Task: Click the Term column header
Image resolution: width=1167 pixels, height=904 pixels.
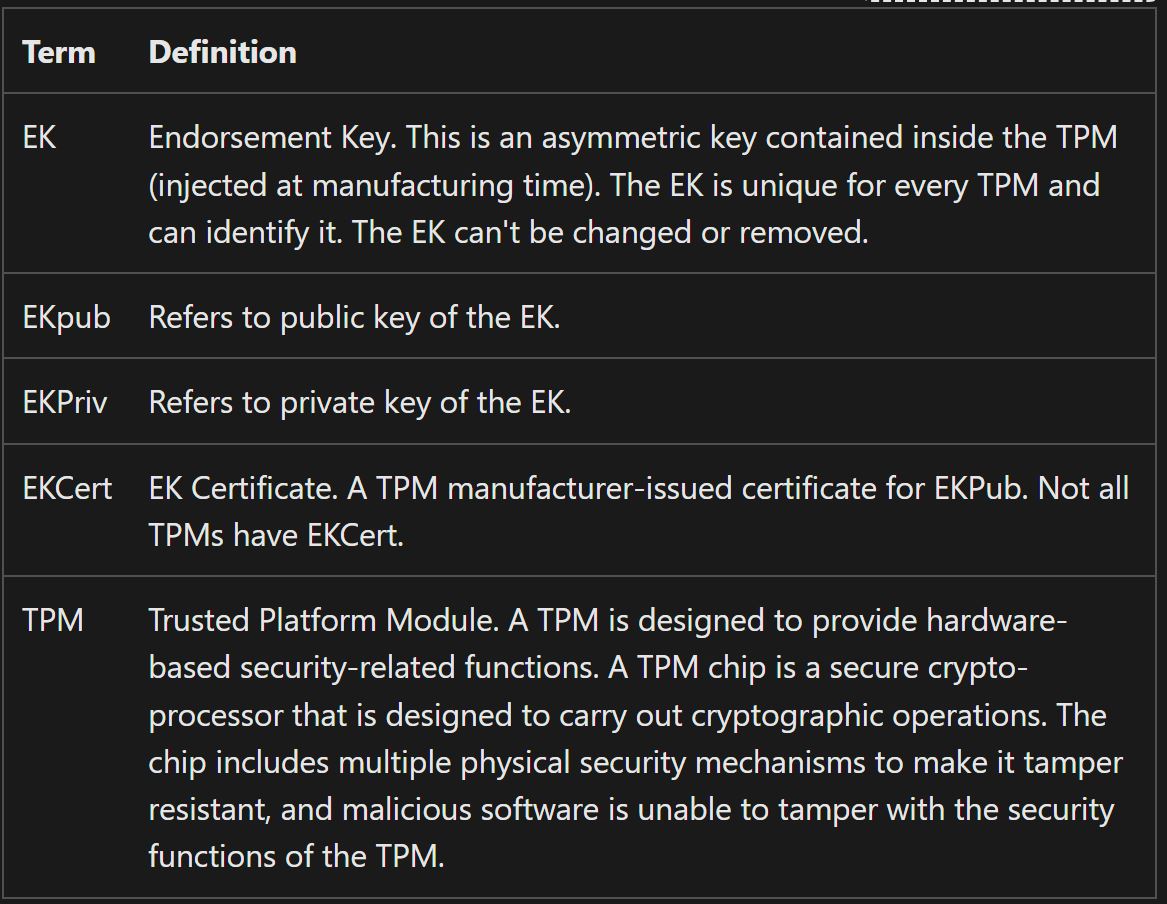Action: click(x=59, y=52)
